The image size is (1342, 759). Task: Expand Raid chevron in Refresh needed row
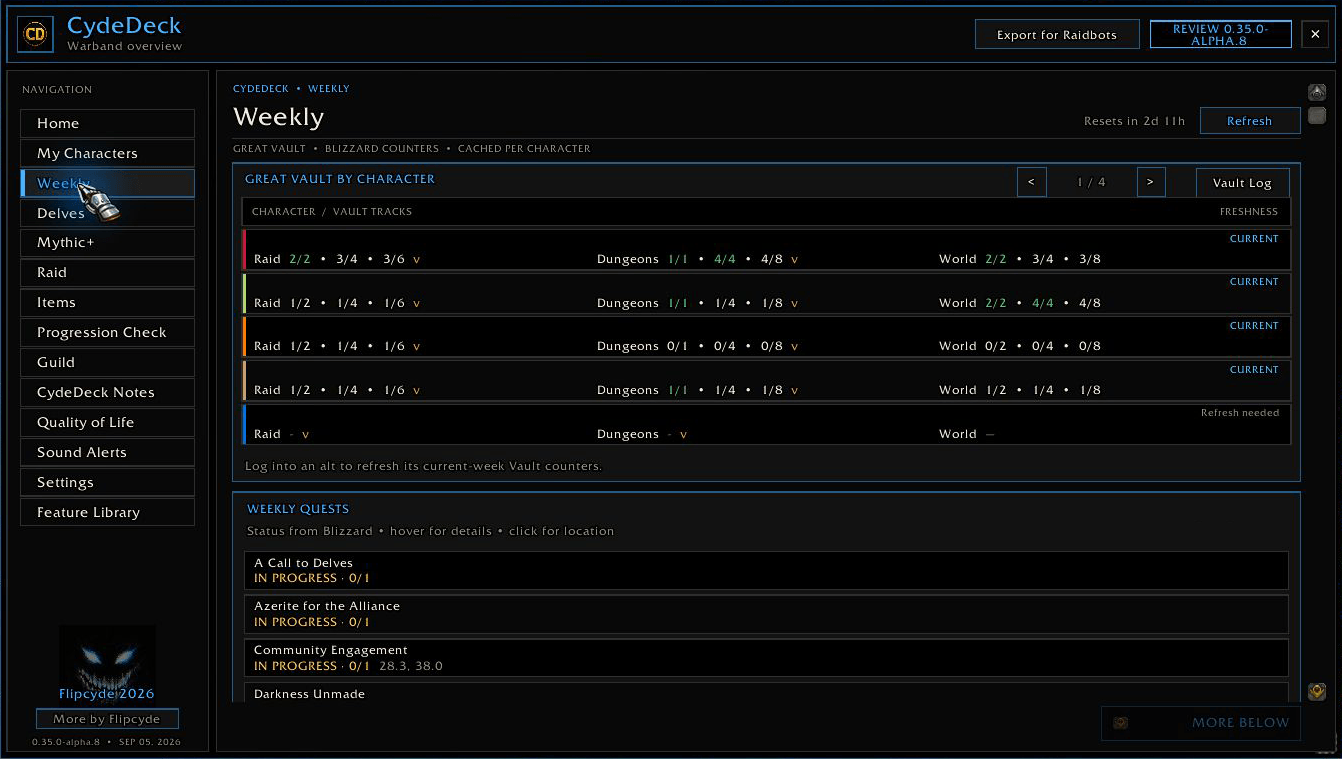click(306, 435)
